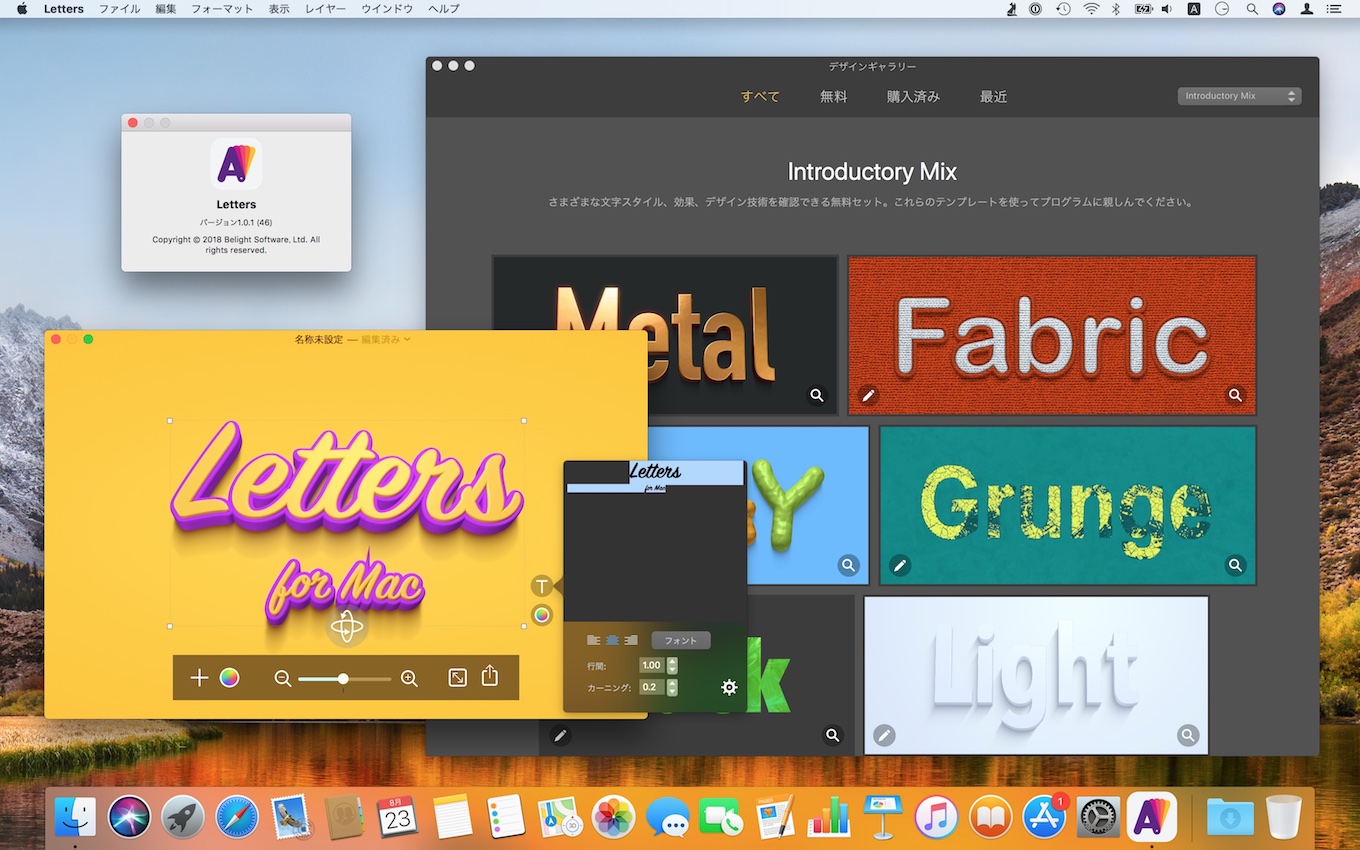Click the zoom slider knob in the editor toolbar

coord(343,679)
